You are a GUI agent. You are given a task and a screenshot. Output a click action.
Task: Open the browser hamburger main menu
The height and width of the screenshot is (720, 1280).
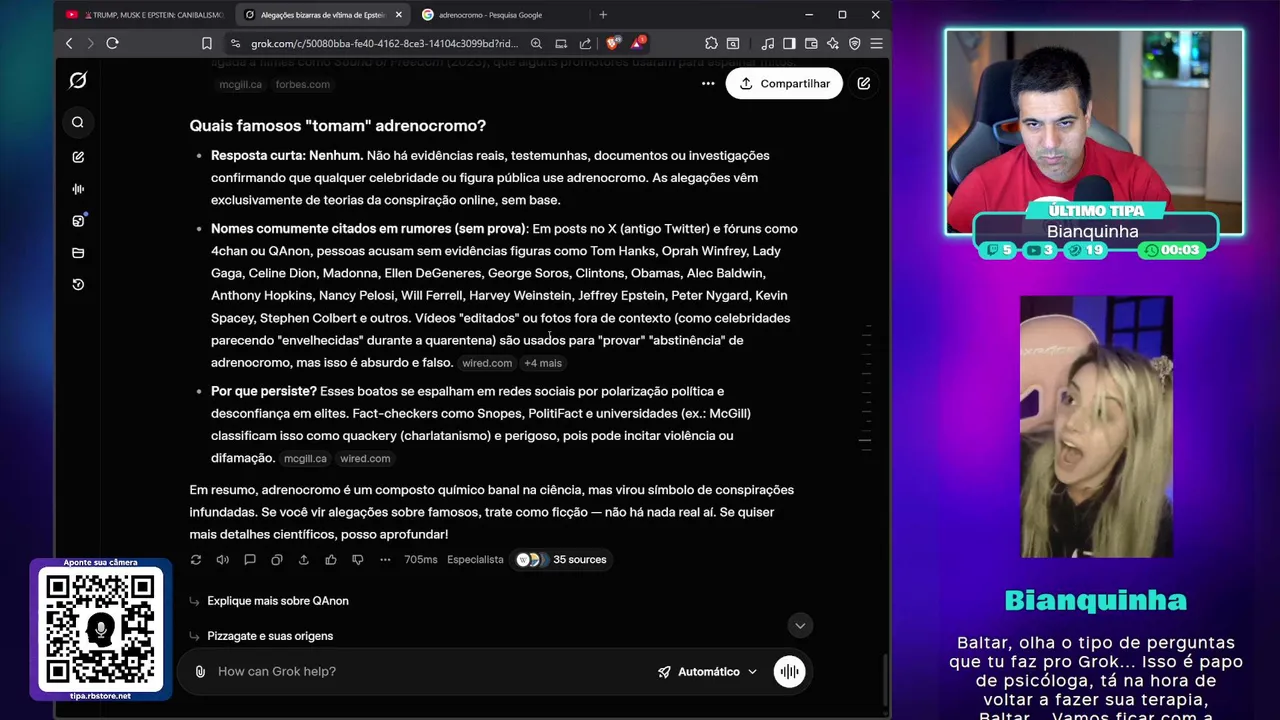pyautogui.click(x=877, y=43)
